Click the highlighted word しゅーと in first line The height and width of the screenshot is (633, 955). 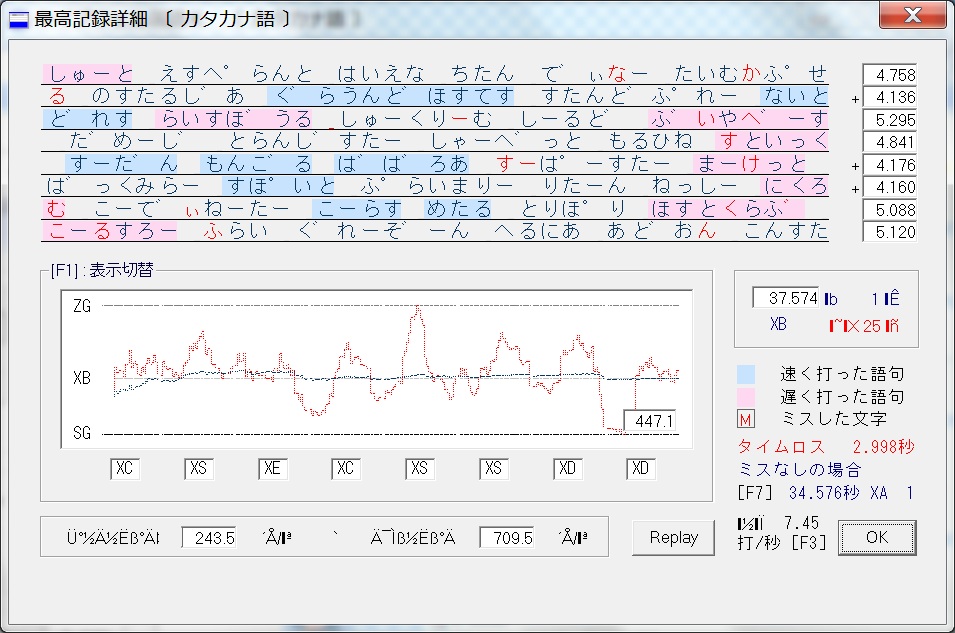pos(88,74)
